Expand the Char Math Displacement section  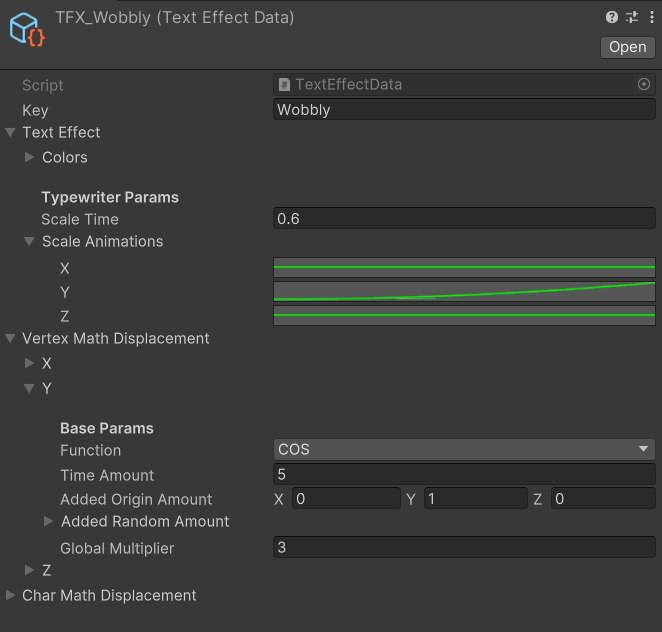[x=11, y=595]
